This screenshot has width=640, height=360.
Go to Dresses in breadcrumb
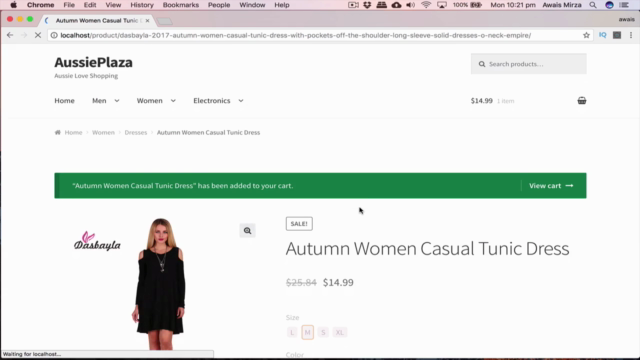(136, 132)
